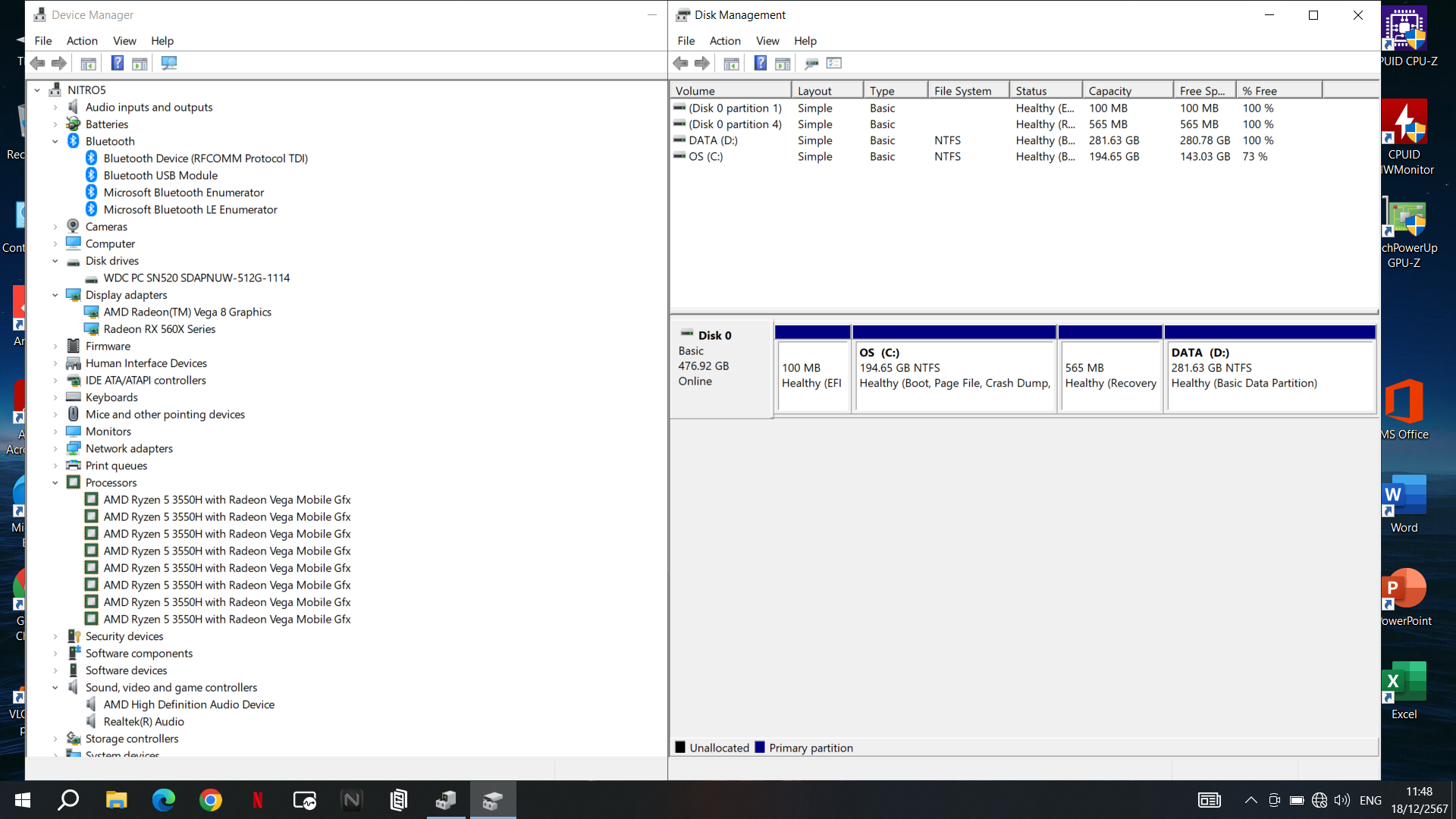1456x819 pixels.
Task: Click the taskbar Search magnifier
Action: tap(69, 800)
